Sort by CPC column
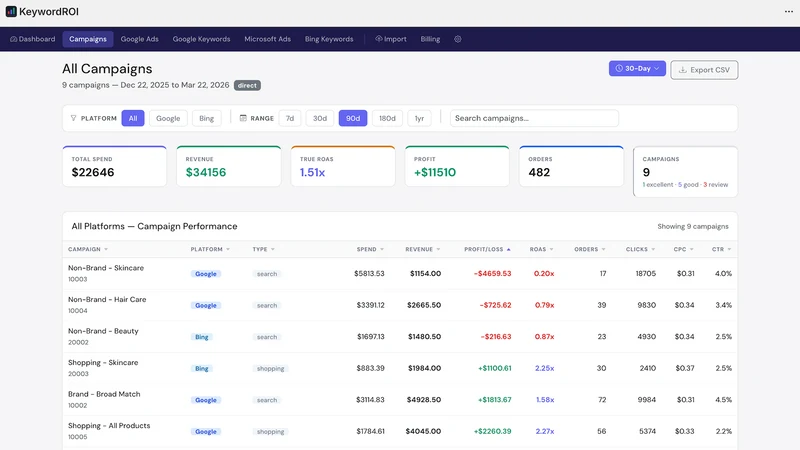The width and height of the screenshot is (800, 450). 684,249
